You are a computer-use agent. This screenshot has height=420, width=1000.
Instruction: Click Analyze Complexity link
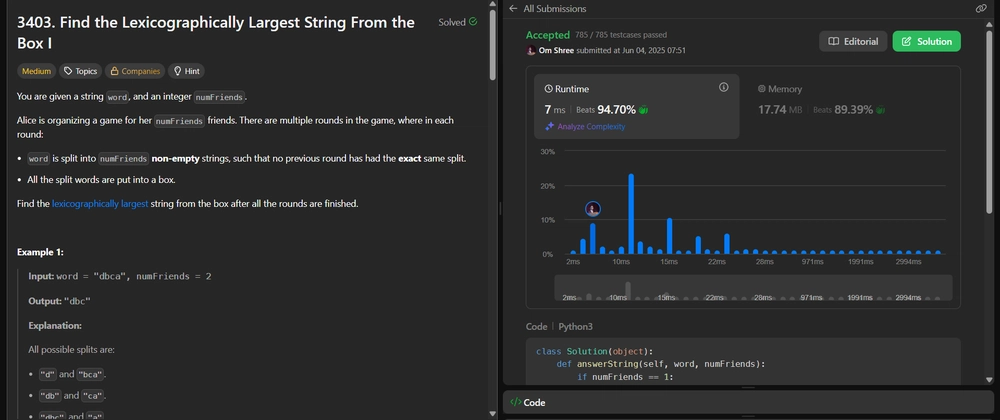coord(591,127)
